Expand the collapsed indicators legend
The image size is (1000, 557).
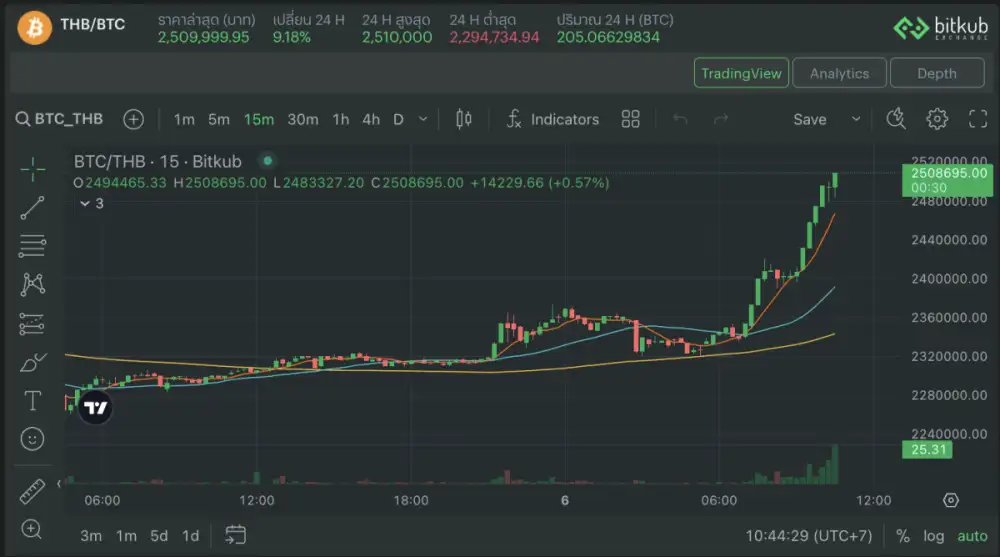click(x=91, y=203)
